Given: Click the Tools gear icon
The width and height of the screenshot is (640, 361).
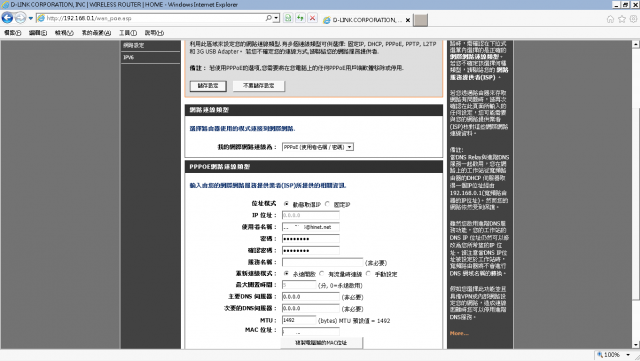Looking at the screenshot, I should 633,19.
